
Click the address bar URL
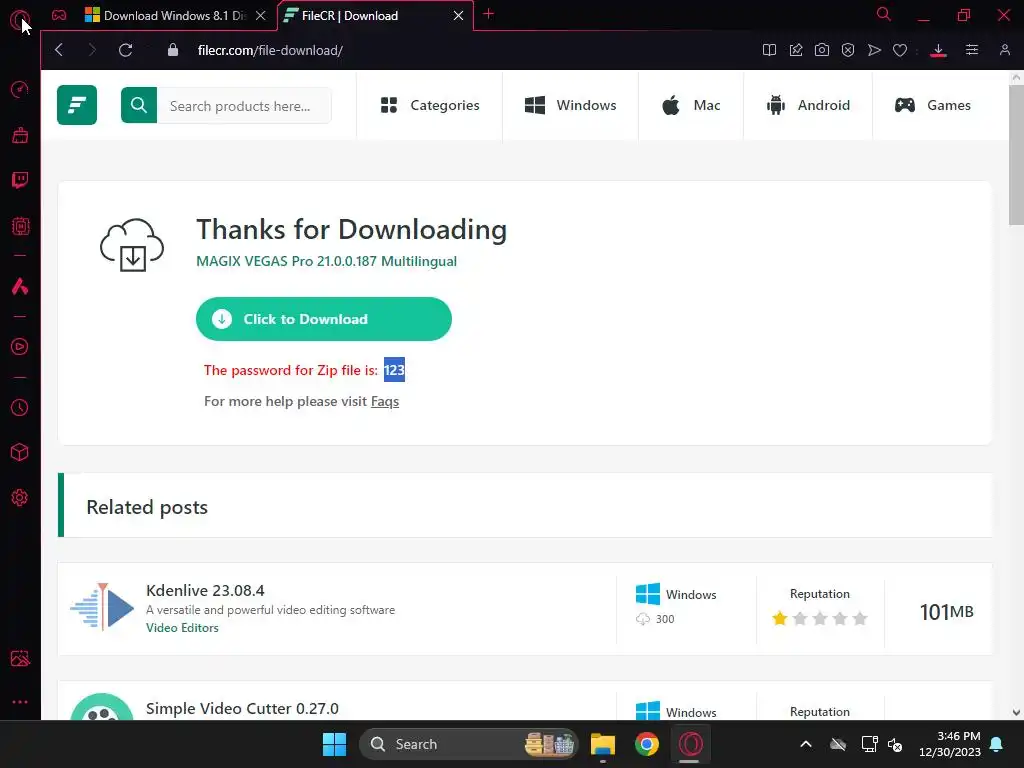click(270, 50)
